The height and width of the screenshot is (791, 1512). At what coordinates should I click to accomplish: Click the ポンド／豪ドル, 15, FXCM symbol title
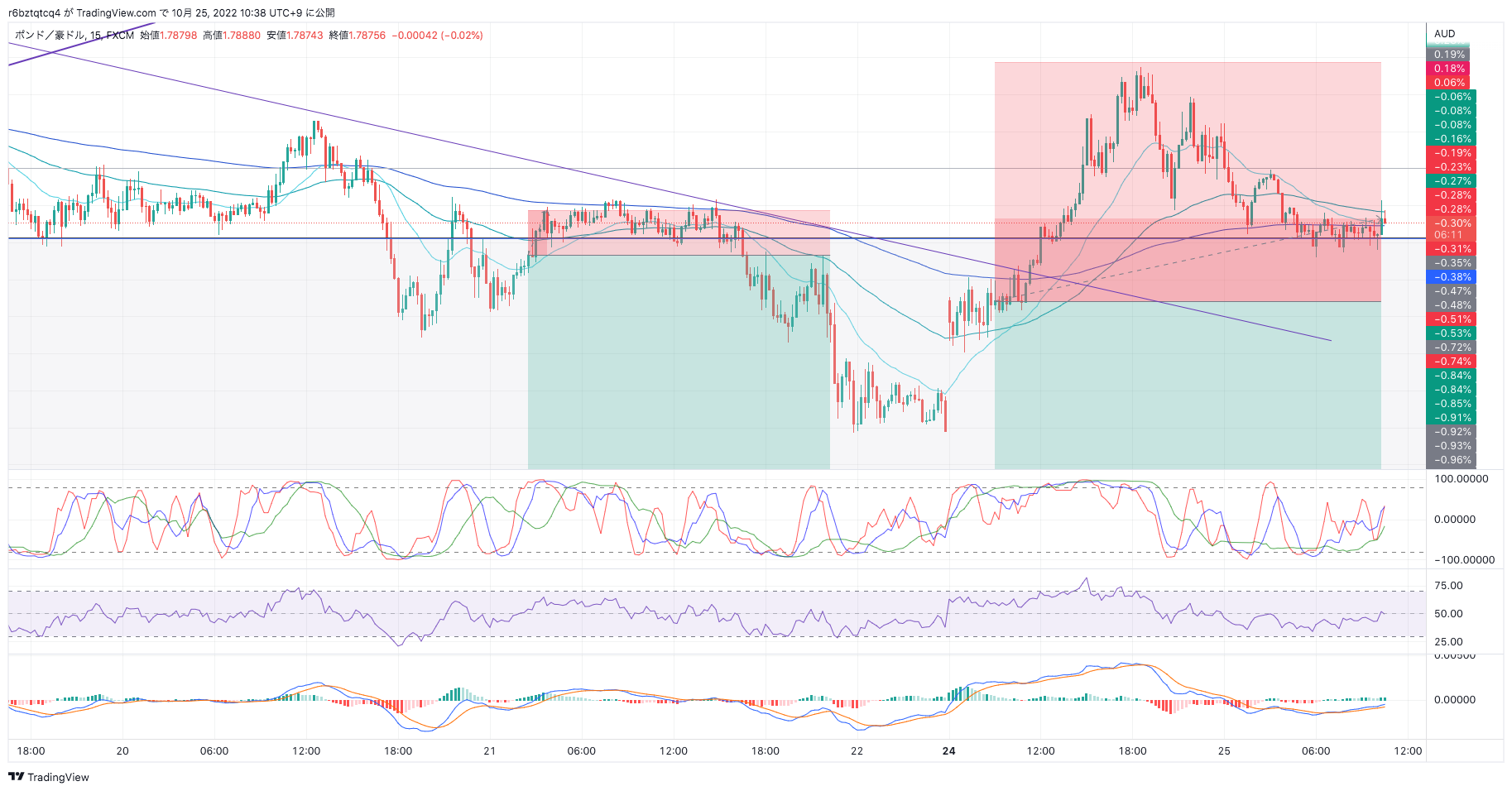coord(74,36)
